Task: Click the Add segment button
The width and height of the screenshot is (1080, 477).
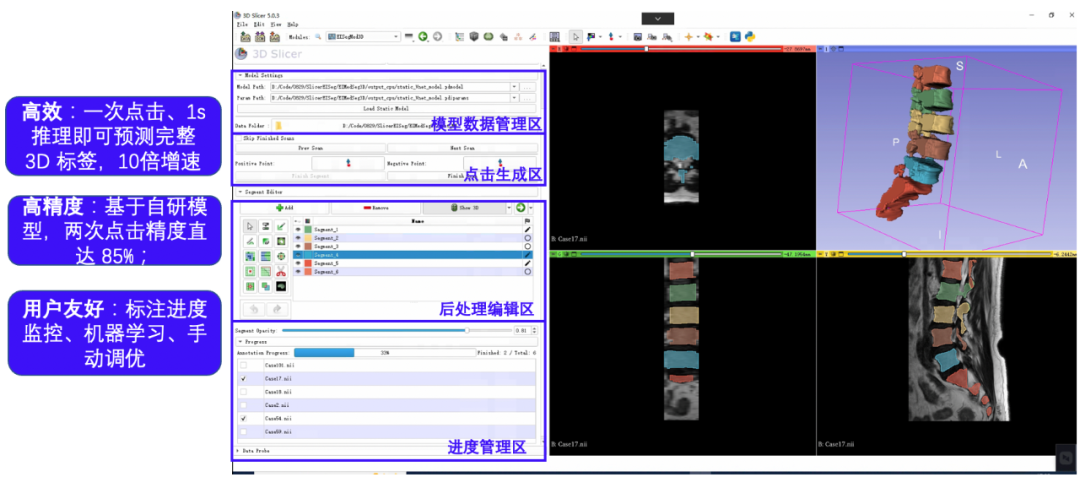Action: pos(284,207)
